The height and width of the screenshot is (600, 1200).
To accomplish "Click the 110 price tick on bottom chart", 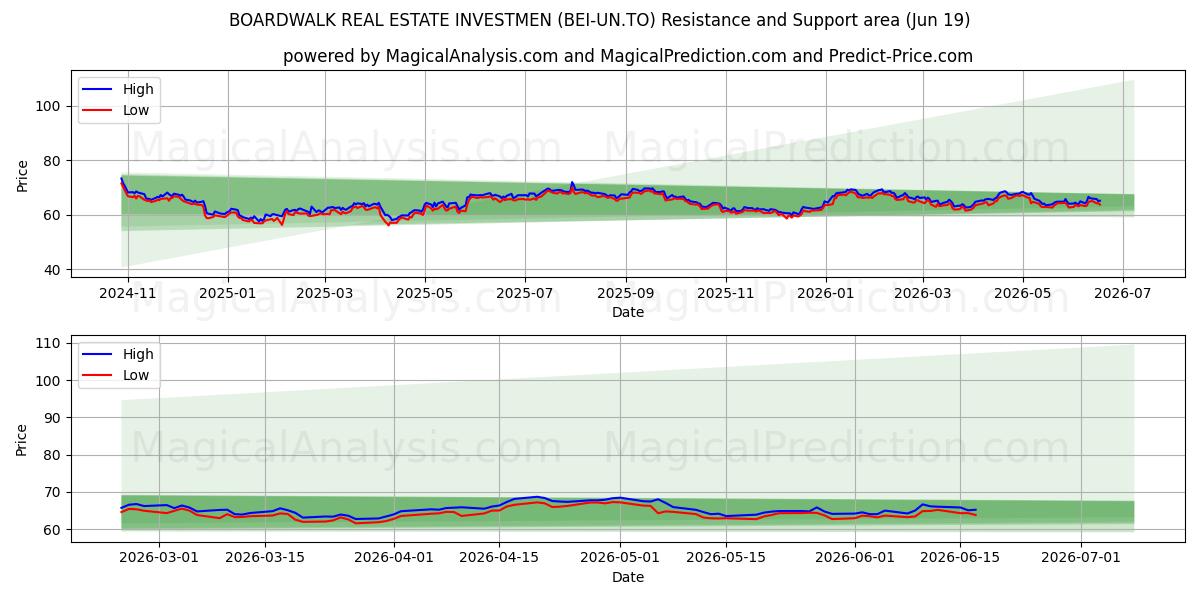I will tap(50, 343).
